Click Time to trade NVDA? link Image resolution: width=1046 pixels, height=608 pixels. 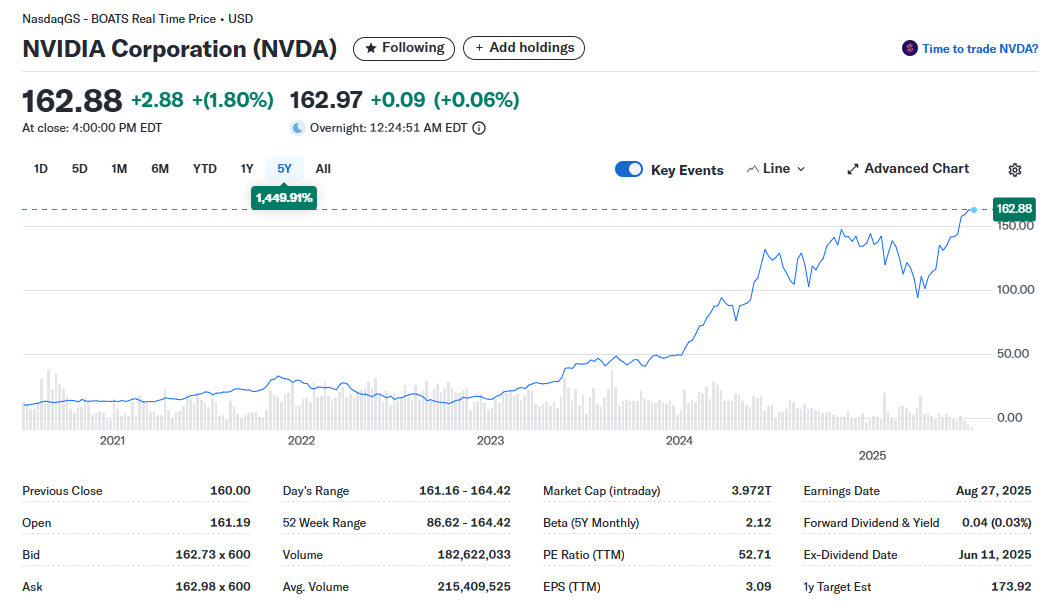pyautogui.click(x=979, y=49)
